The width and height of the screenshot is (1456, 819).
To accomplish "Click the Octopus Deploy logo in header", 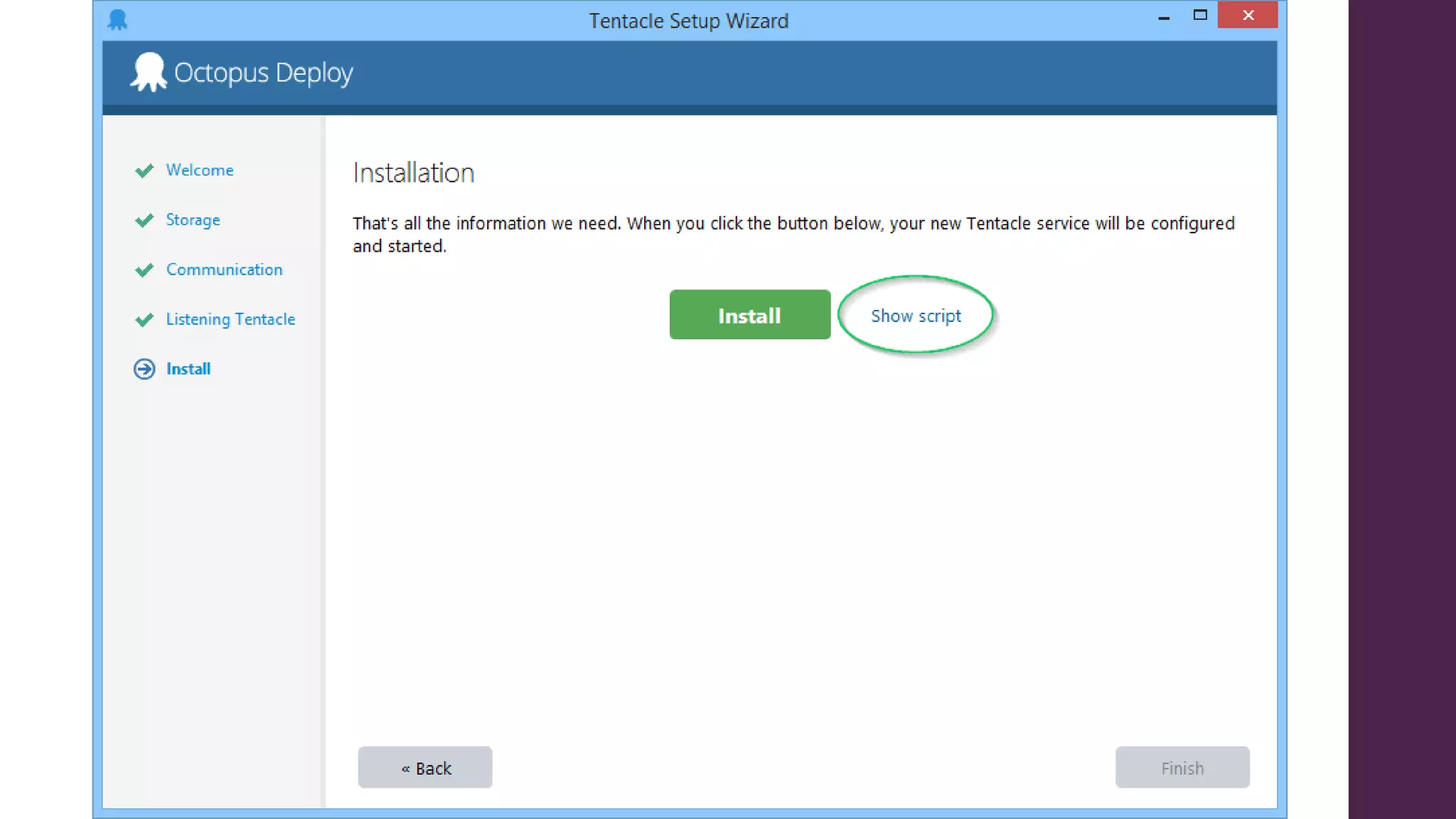I will click(x=149, y=72).
